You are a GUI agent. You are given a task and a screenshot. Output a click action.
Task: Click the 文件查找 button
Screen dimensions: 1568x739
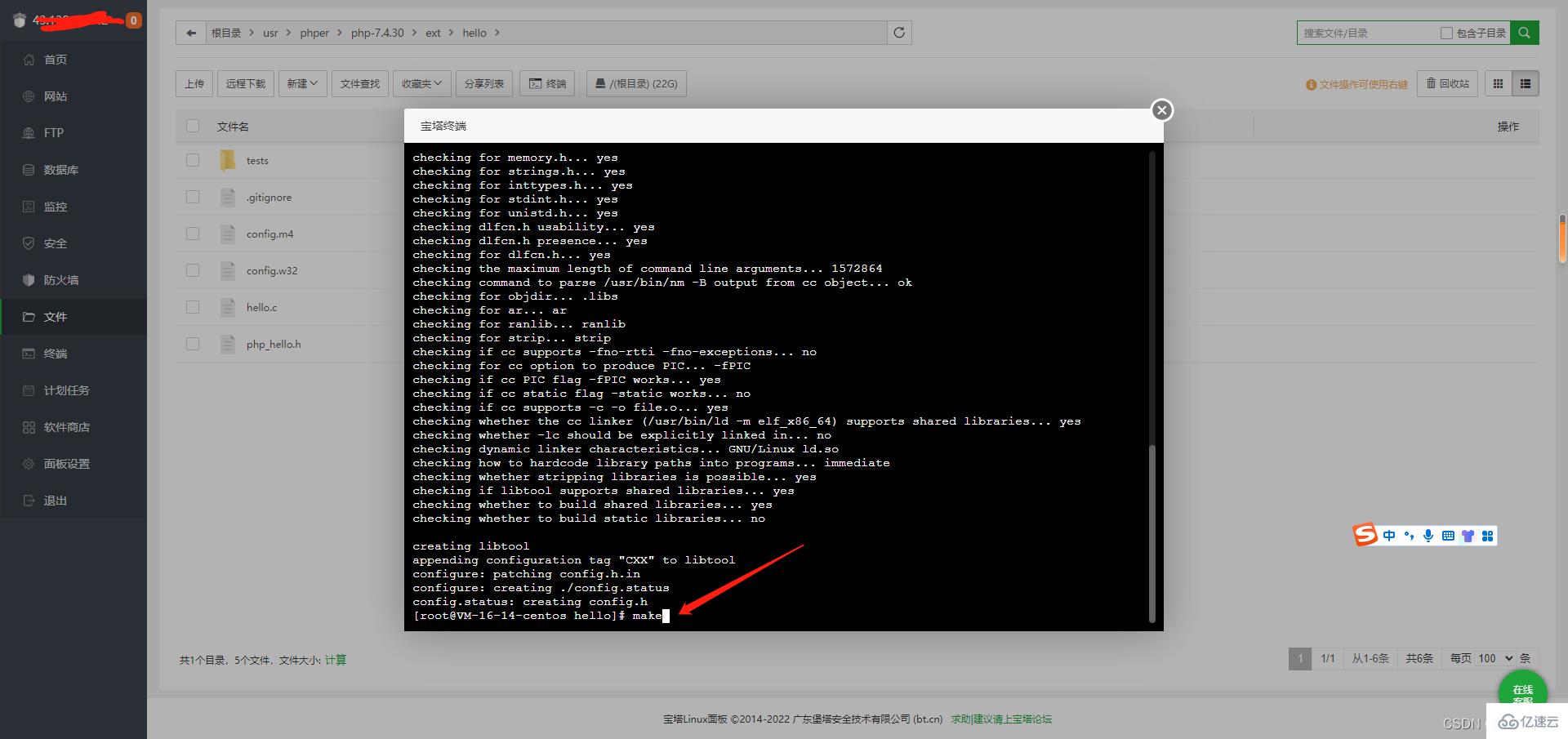(x=360, y=83)
